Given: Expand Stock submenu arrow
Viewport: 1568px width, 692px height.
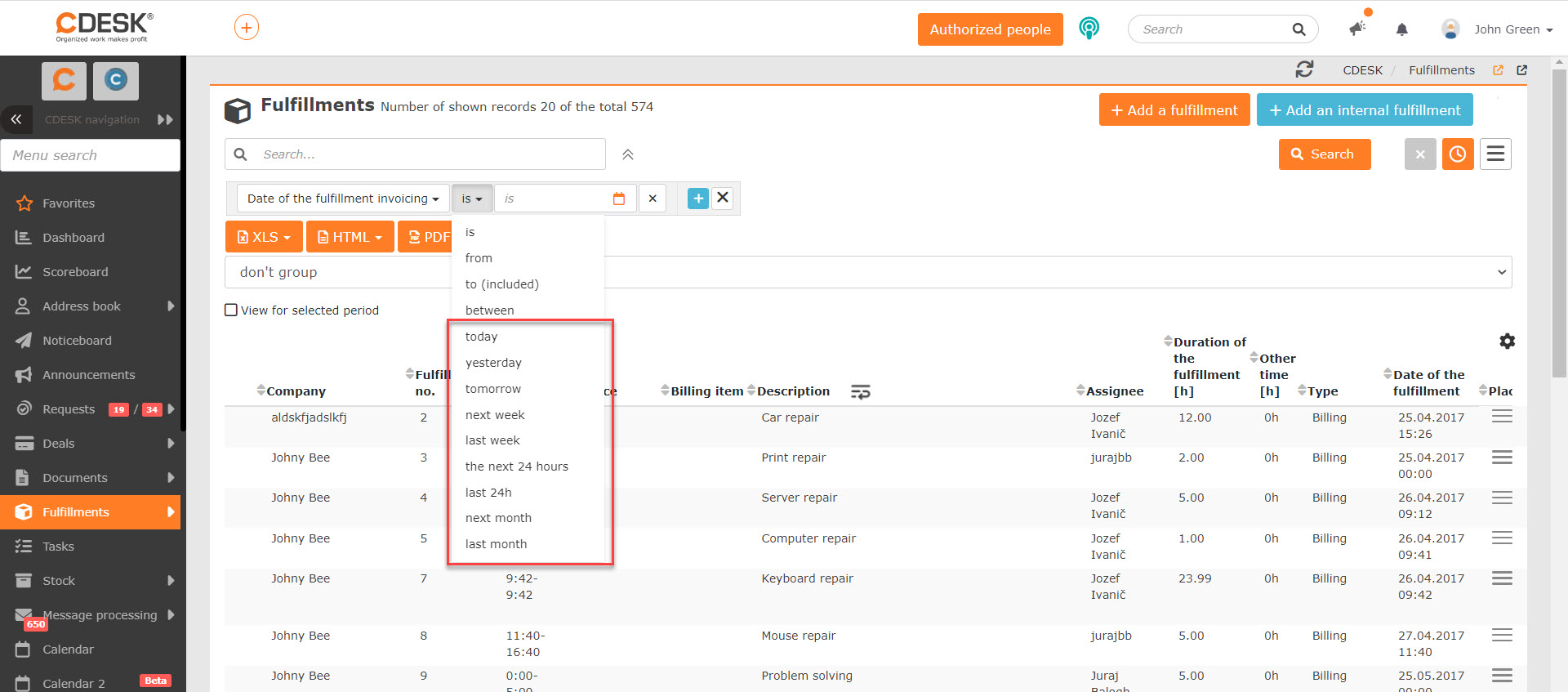Looking at the screenshot, I should tap(171, 581).
